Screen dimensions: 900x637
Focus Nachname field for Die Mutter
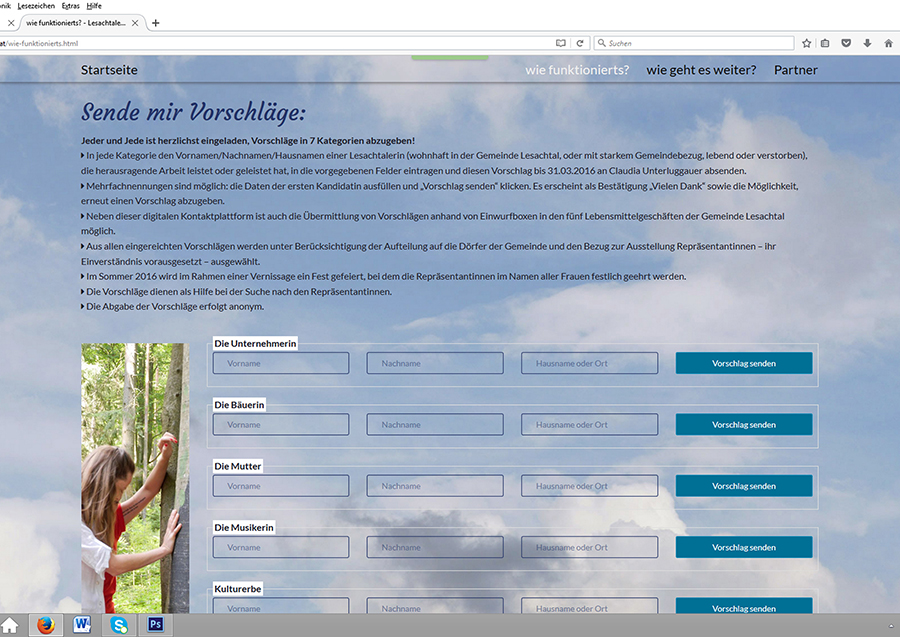tap(435, 486)
